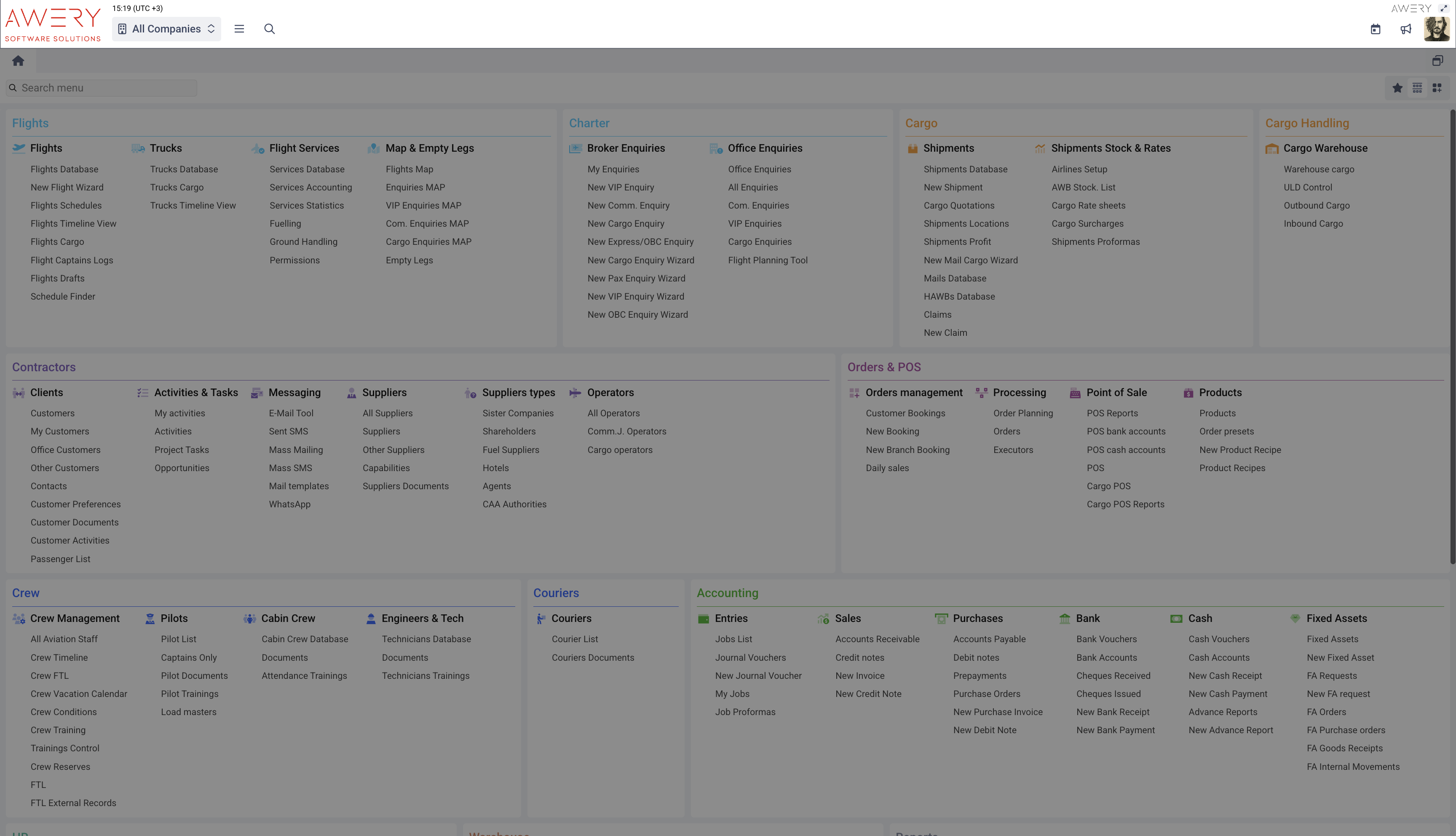The height and width of the screenshot is (836, 1456).
Task: Click the Awery Software Solutions logo
Action: pyautogui.click(x=52, y=24)
